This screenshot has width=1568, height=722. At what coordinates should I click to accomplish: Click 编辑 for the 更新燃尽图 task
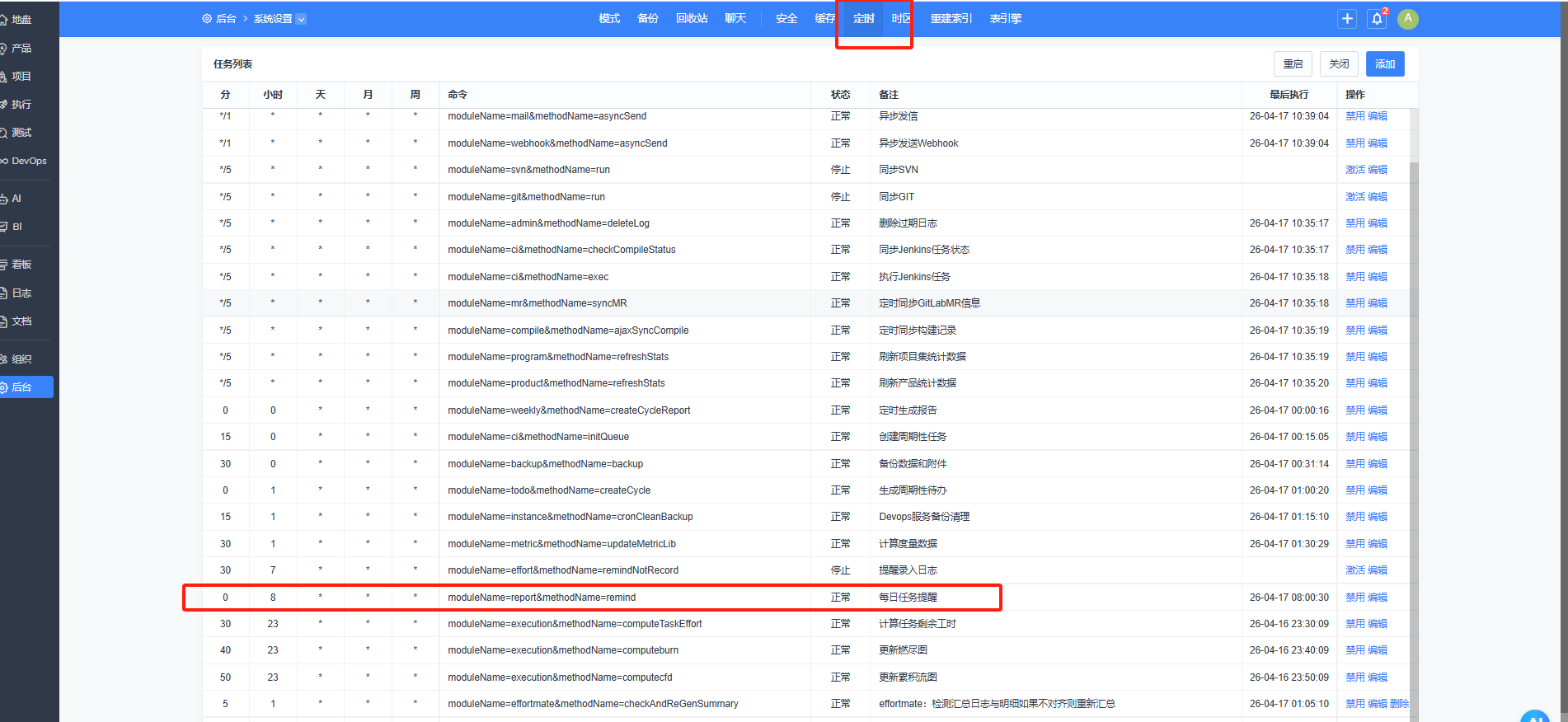1378,650
